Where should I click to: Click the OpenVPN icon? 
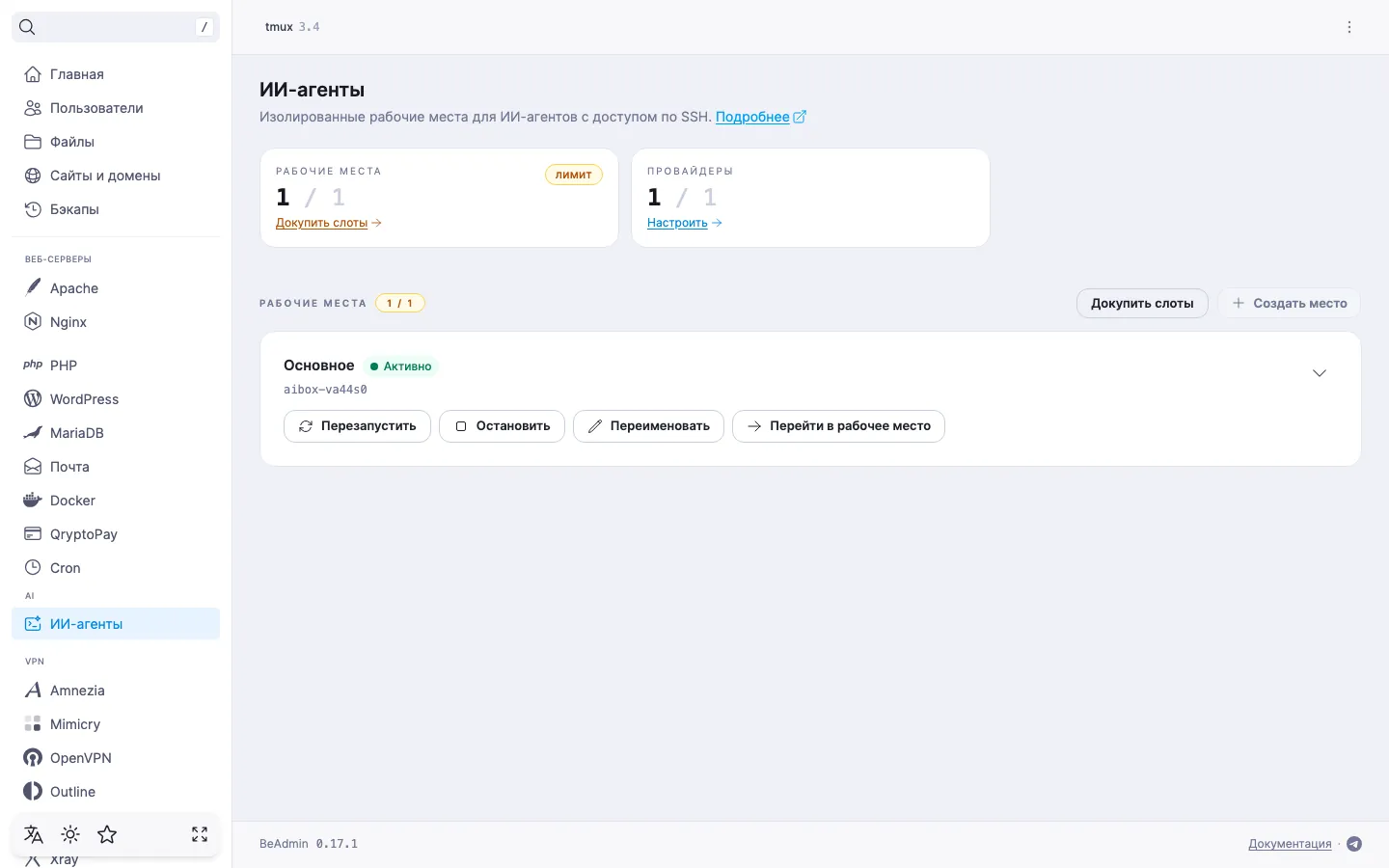coord(33,757)
